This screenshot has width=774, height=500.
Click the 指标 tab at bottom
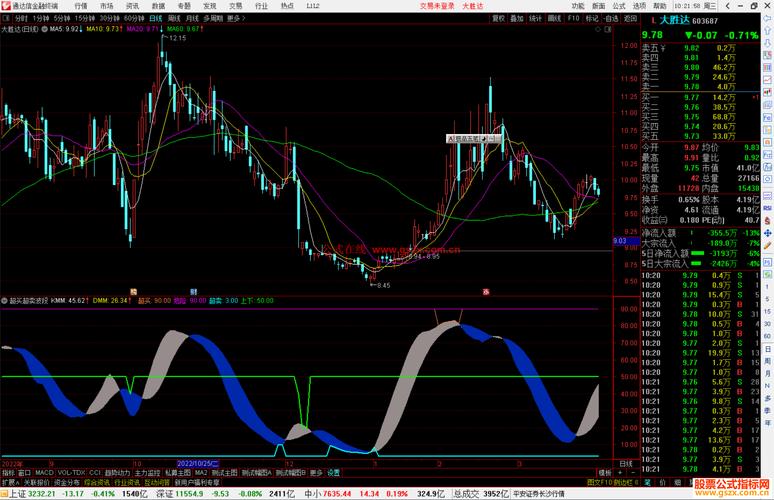tap(8, 473)
